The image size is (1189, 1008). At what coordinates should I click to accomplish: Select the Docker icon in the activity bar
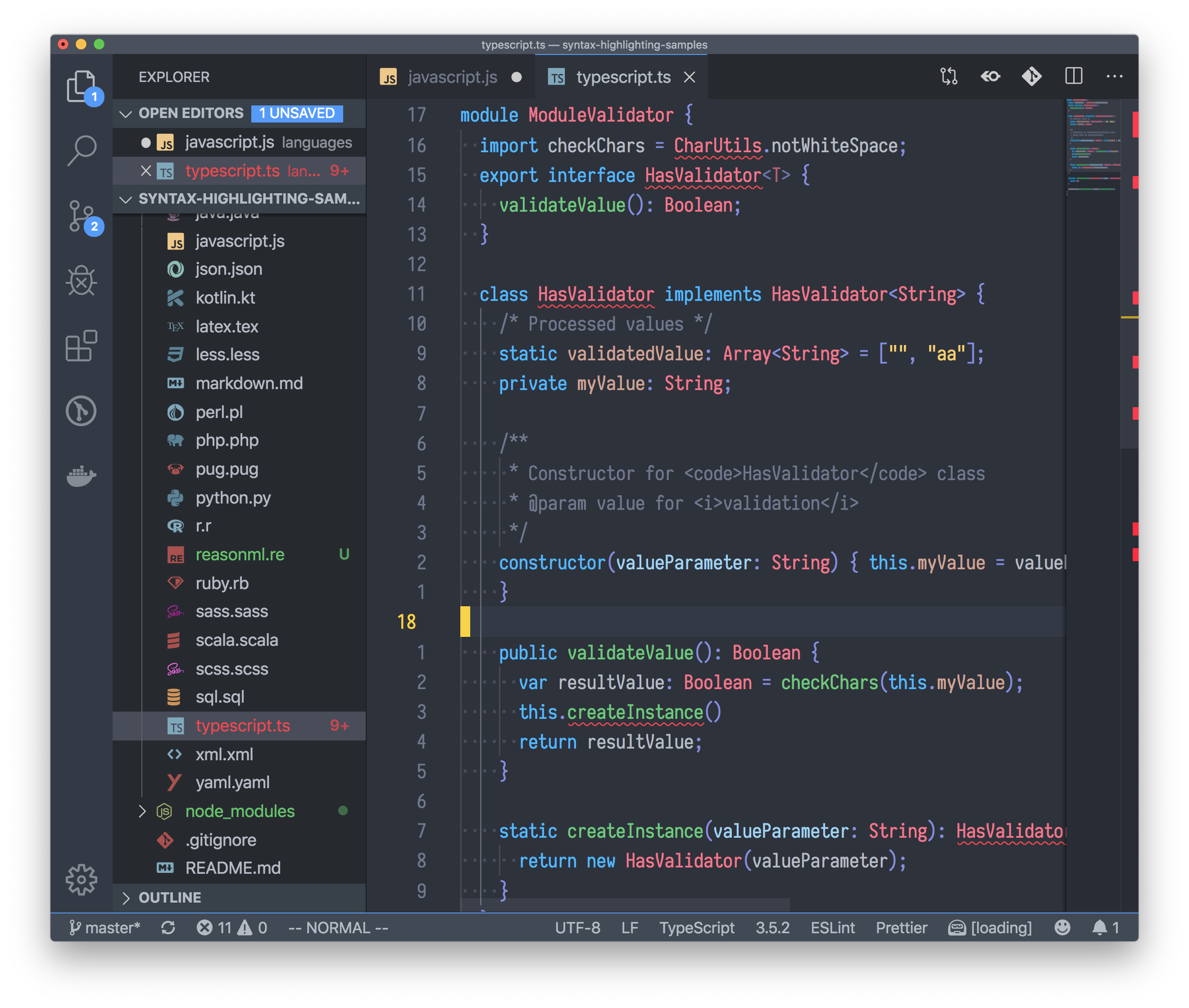[82, 476]
